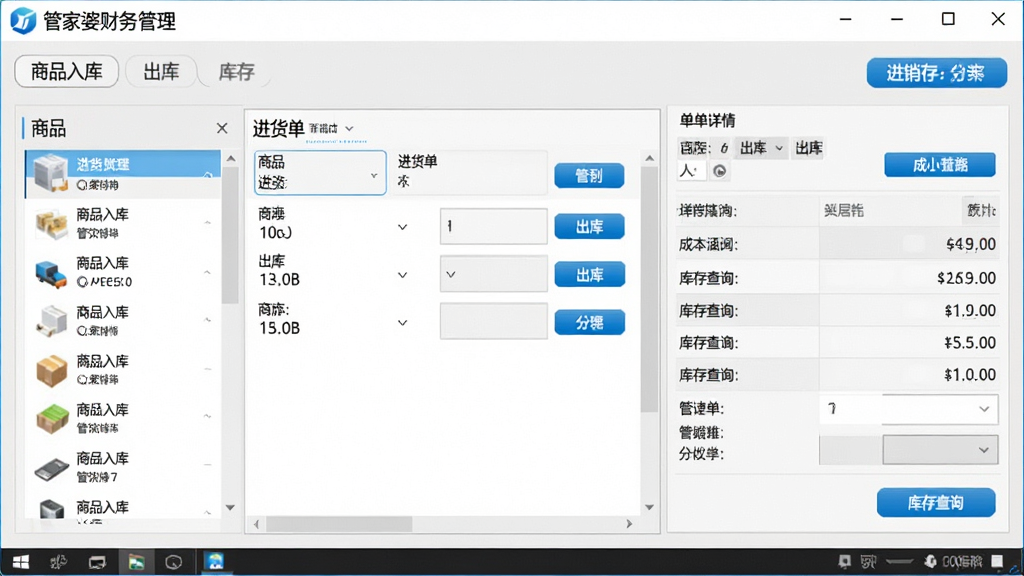Expand the 进货单 header dropdown arrow
This screenshot has width=1024, height=576.
coord(349,129)
